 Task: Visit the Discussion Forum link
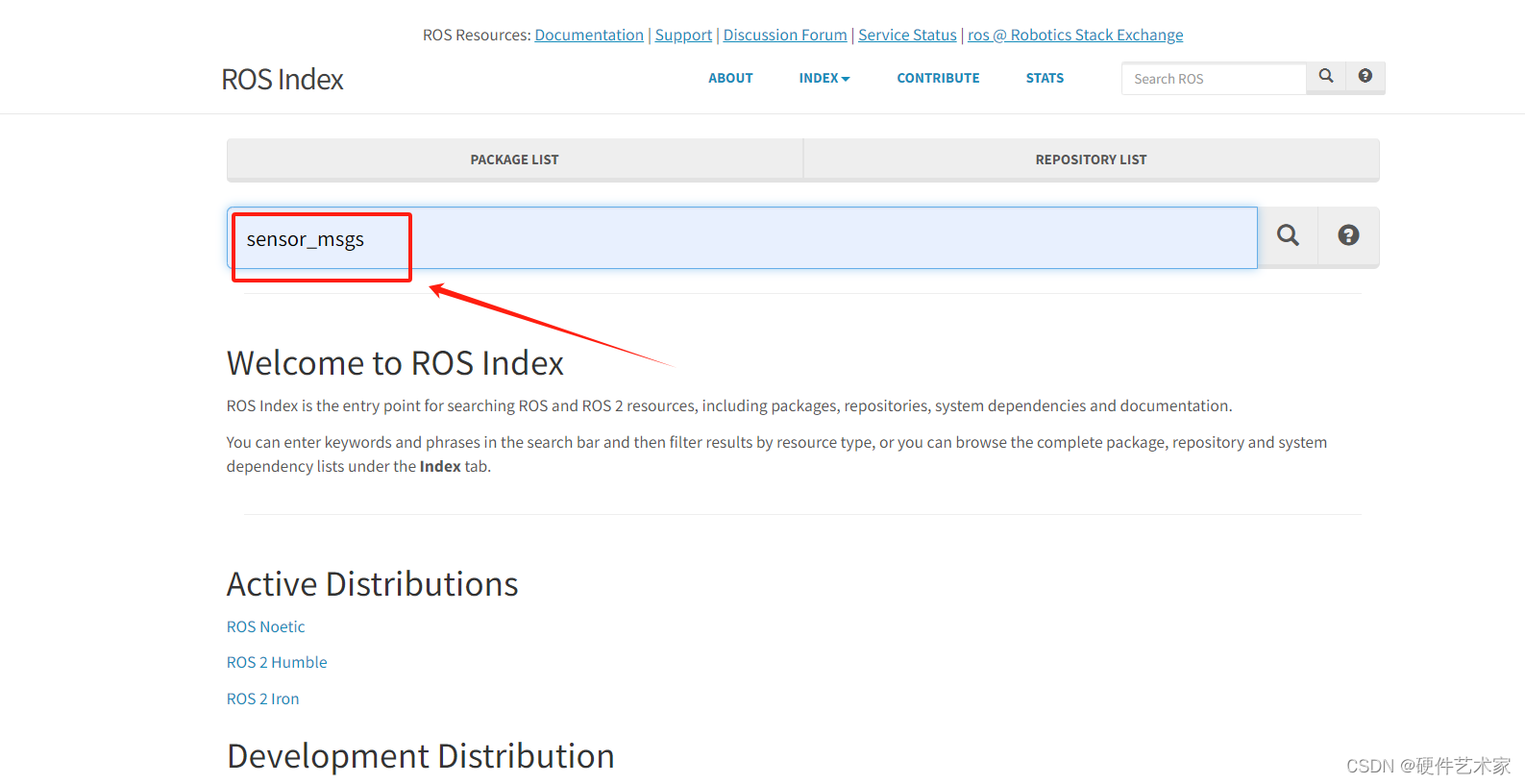785,35
